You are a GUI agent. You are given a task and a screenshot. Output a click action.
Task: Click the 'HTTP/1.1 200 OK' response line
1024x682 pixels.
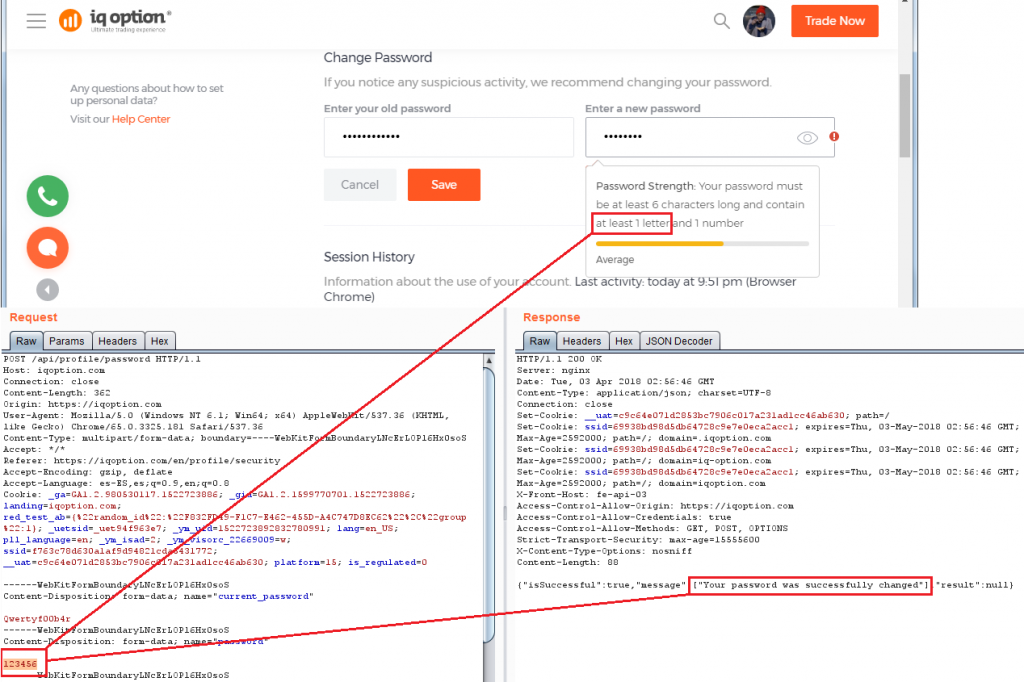[559, 359]
